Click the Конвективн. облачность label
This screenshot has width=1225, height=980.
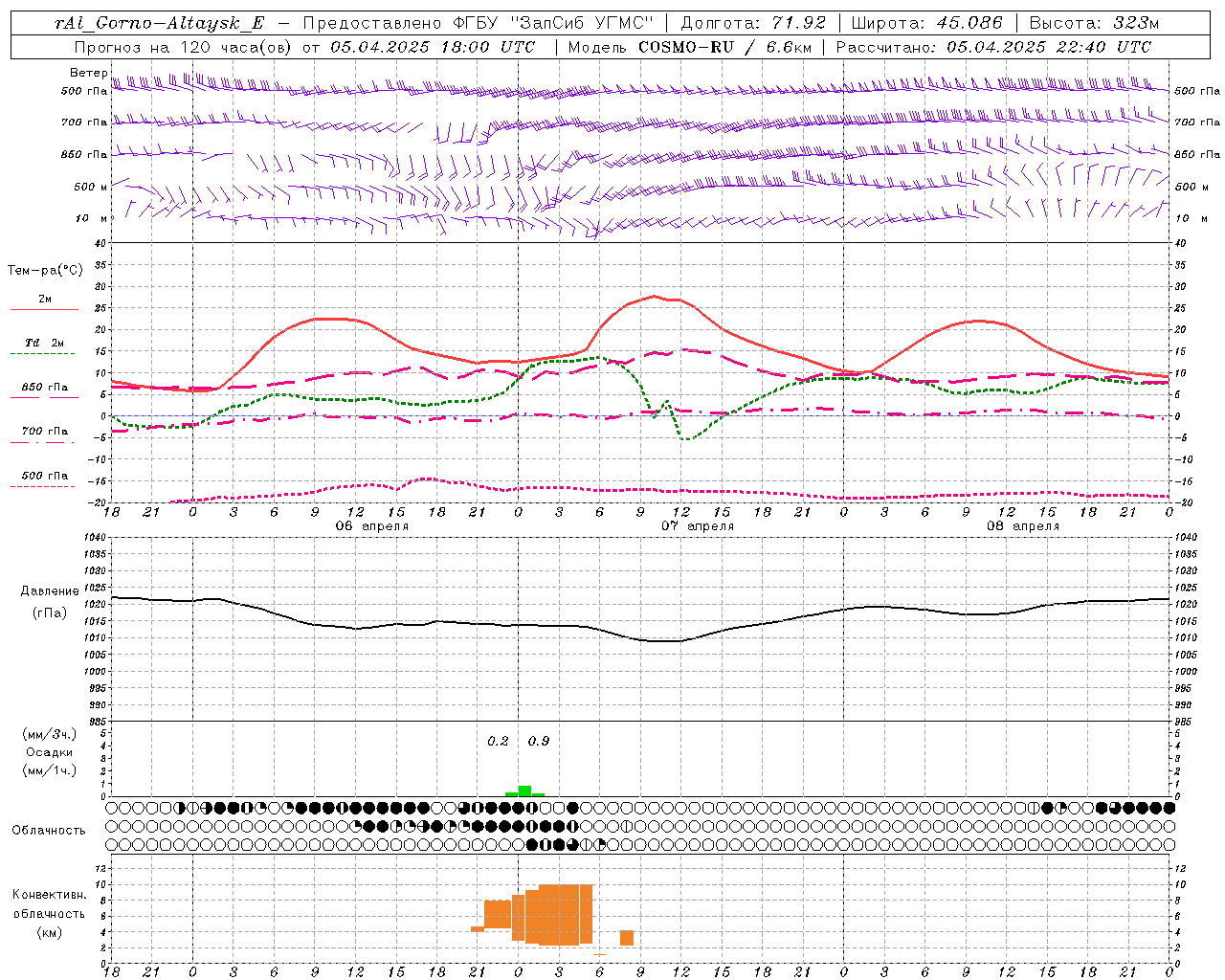(x=49, y=904)
